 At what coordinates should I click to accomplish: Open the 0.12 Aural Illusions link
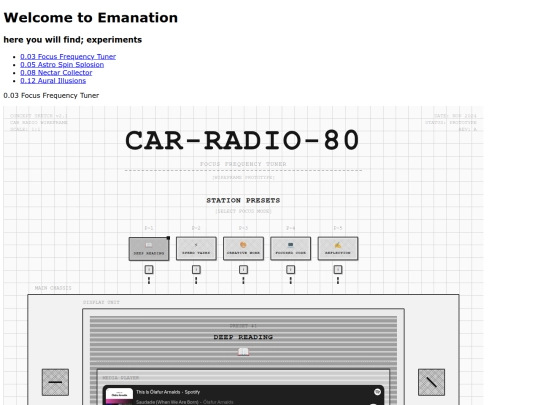coord(53,81)
